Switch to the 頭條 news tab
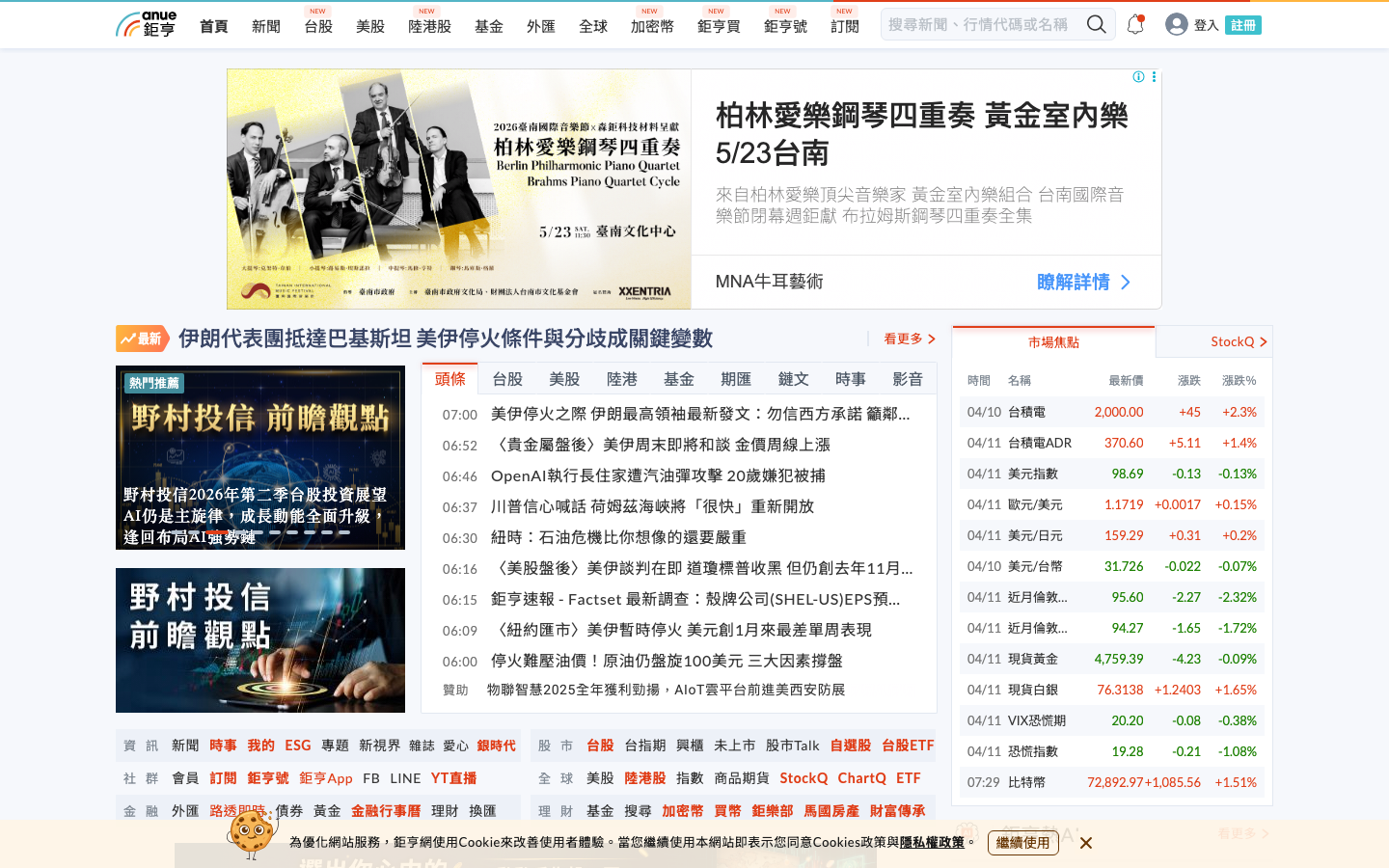This screenshot has height=868, width=1389. click(450, 379)
